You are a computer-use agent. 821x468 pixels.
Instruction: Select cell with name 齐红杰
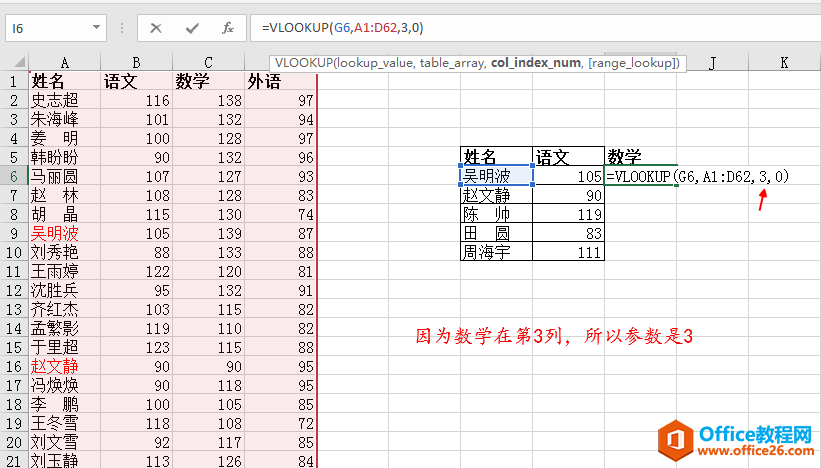(x=64, y=309)
